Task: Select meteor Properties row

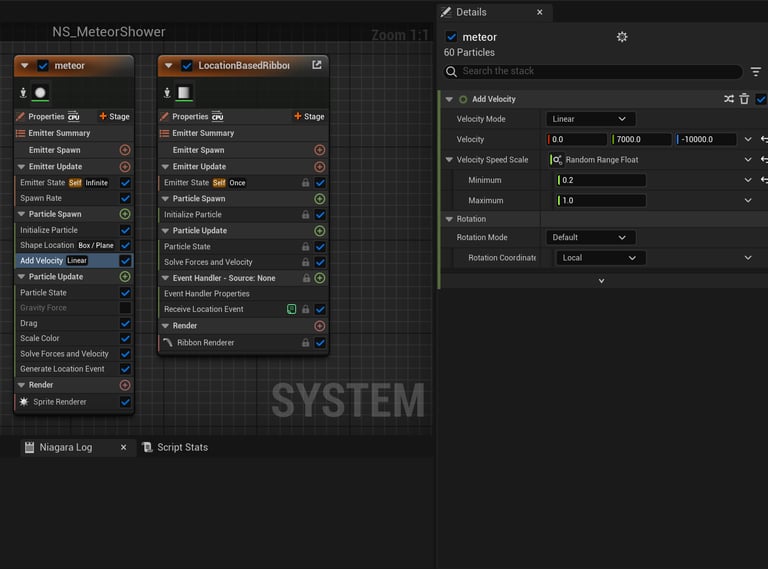Action: 47,117
